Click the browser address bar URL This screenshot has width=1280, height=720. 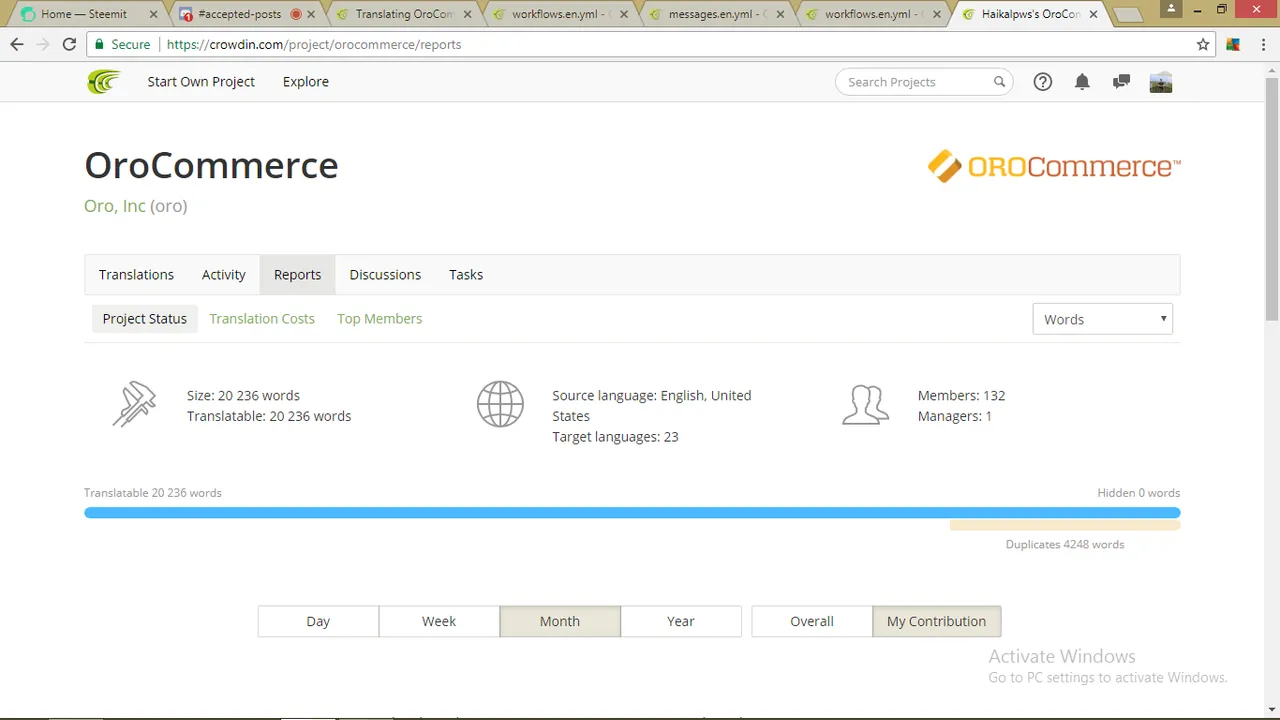[x=314, y=44]
